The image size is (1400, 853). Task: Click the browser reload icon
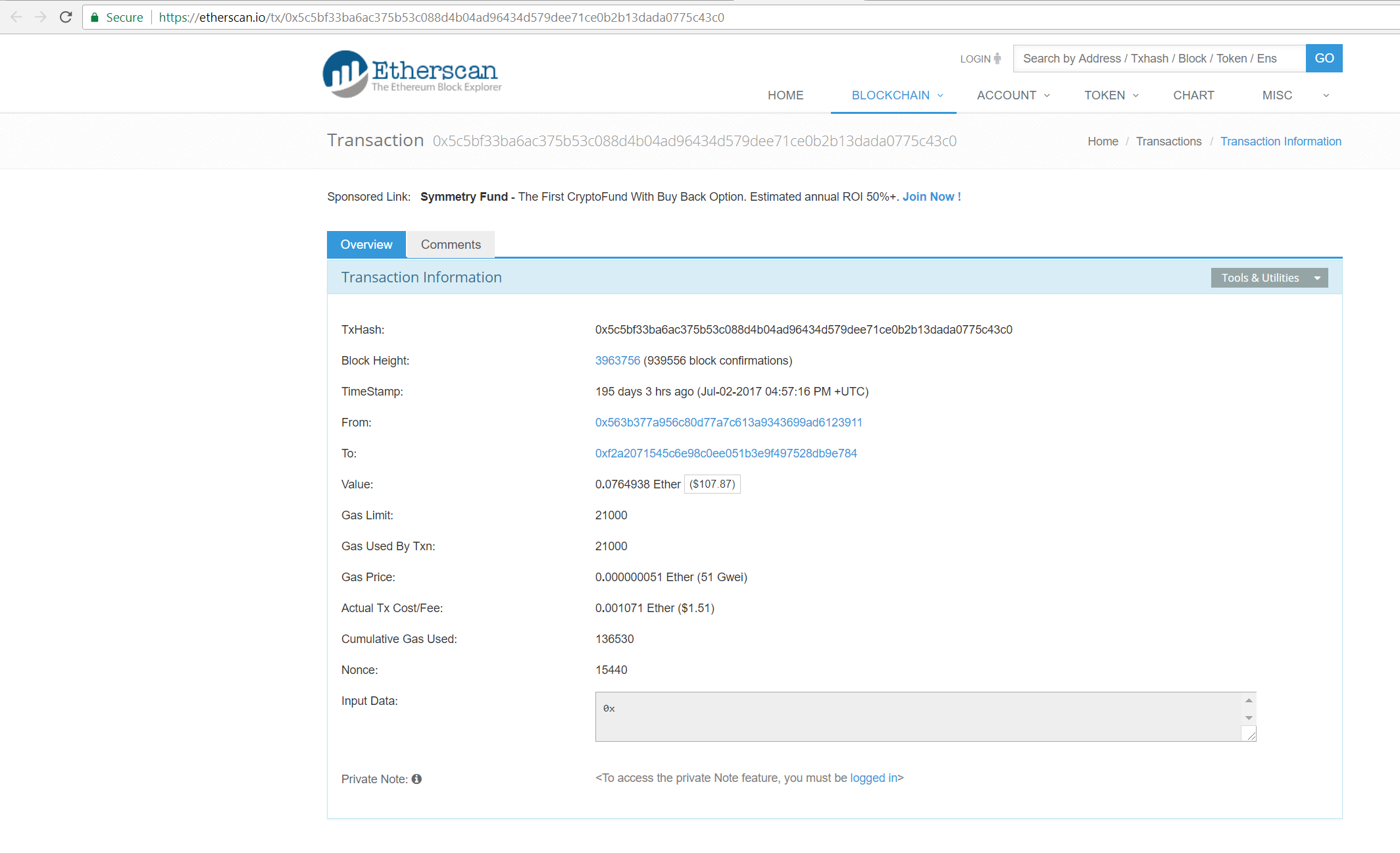(66, 17)
